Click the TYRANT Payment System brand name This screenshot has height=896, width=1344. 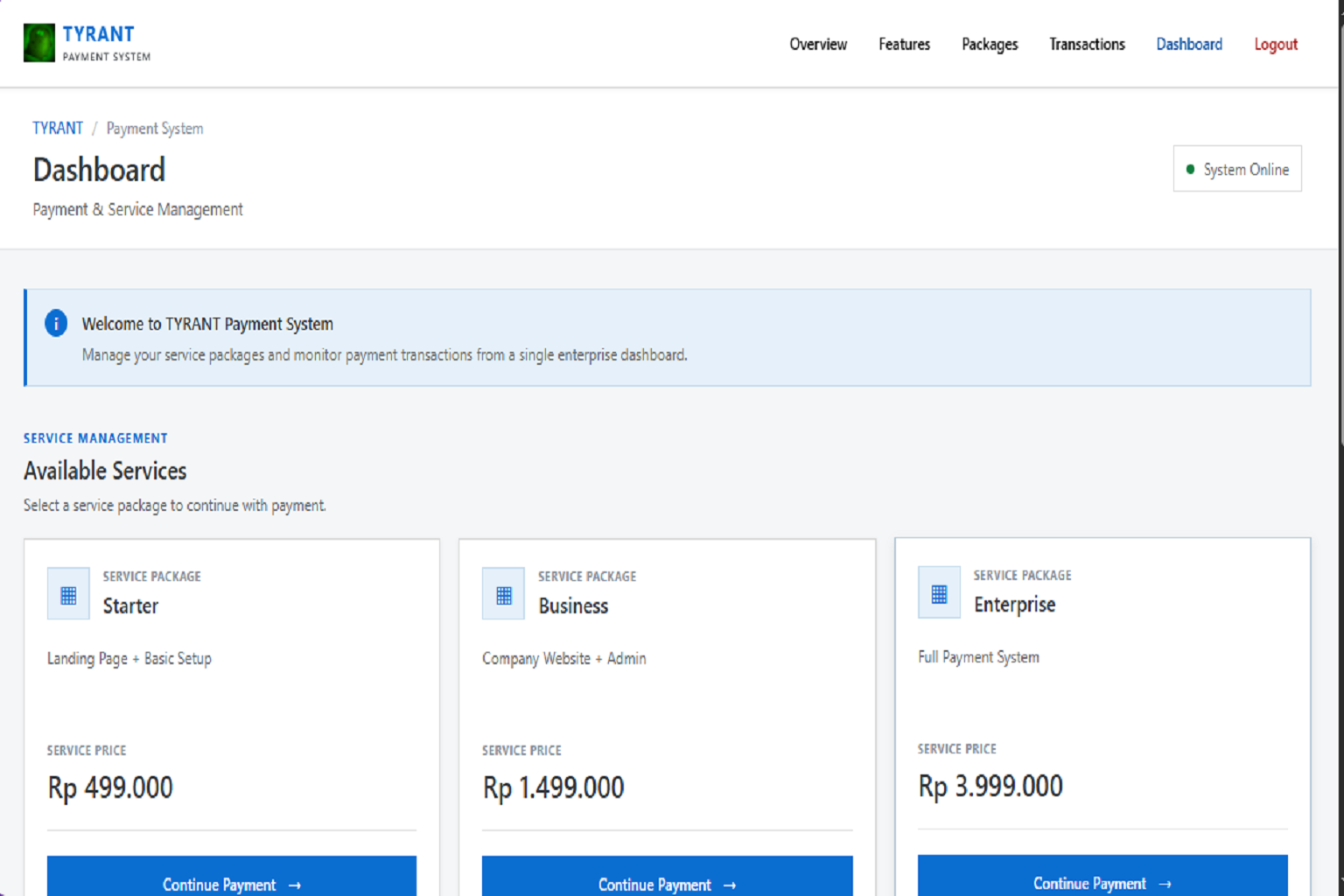pos(107,43)
